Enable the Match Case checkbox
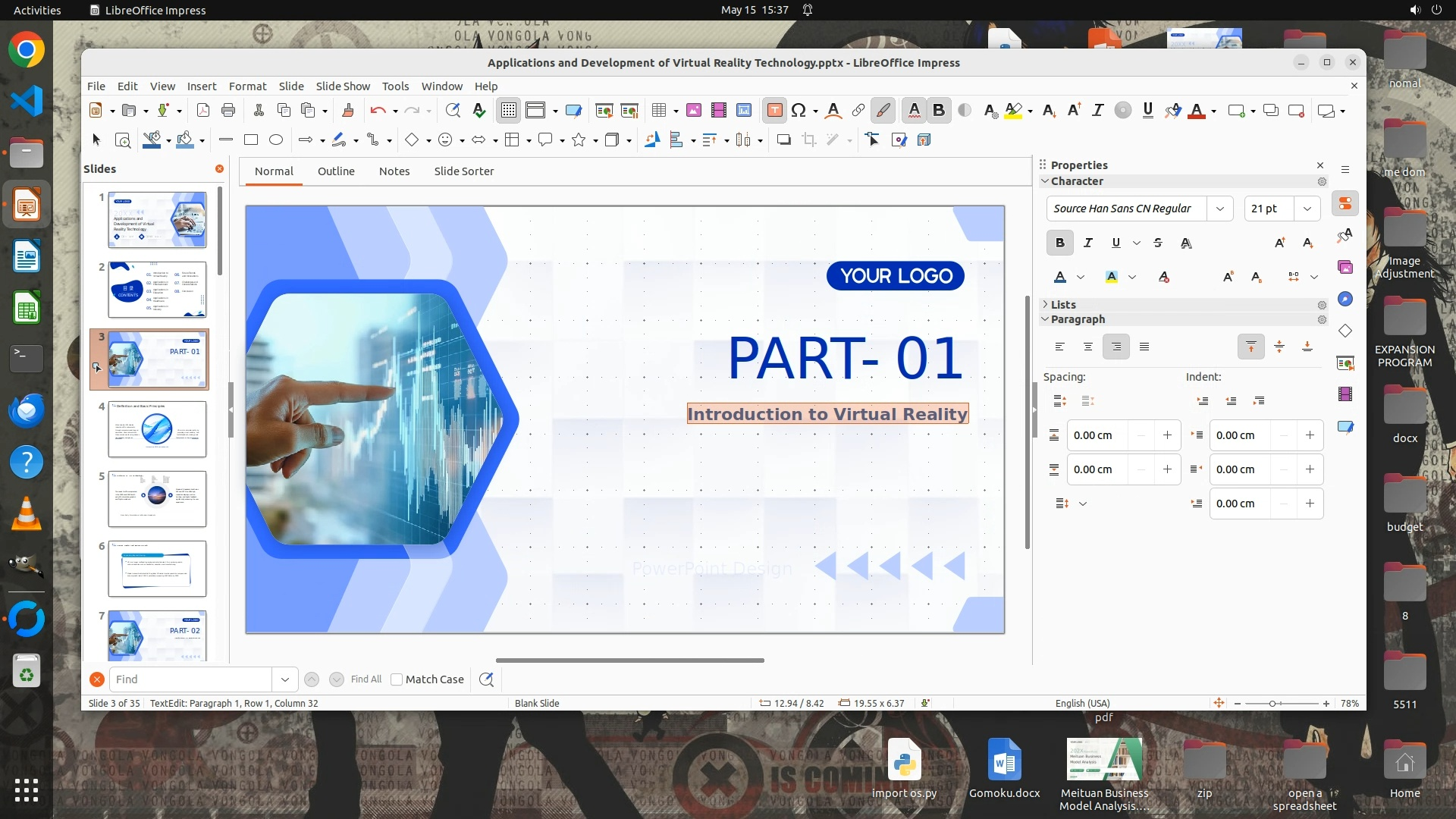 coord(397,679)
